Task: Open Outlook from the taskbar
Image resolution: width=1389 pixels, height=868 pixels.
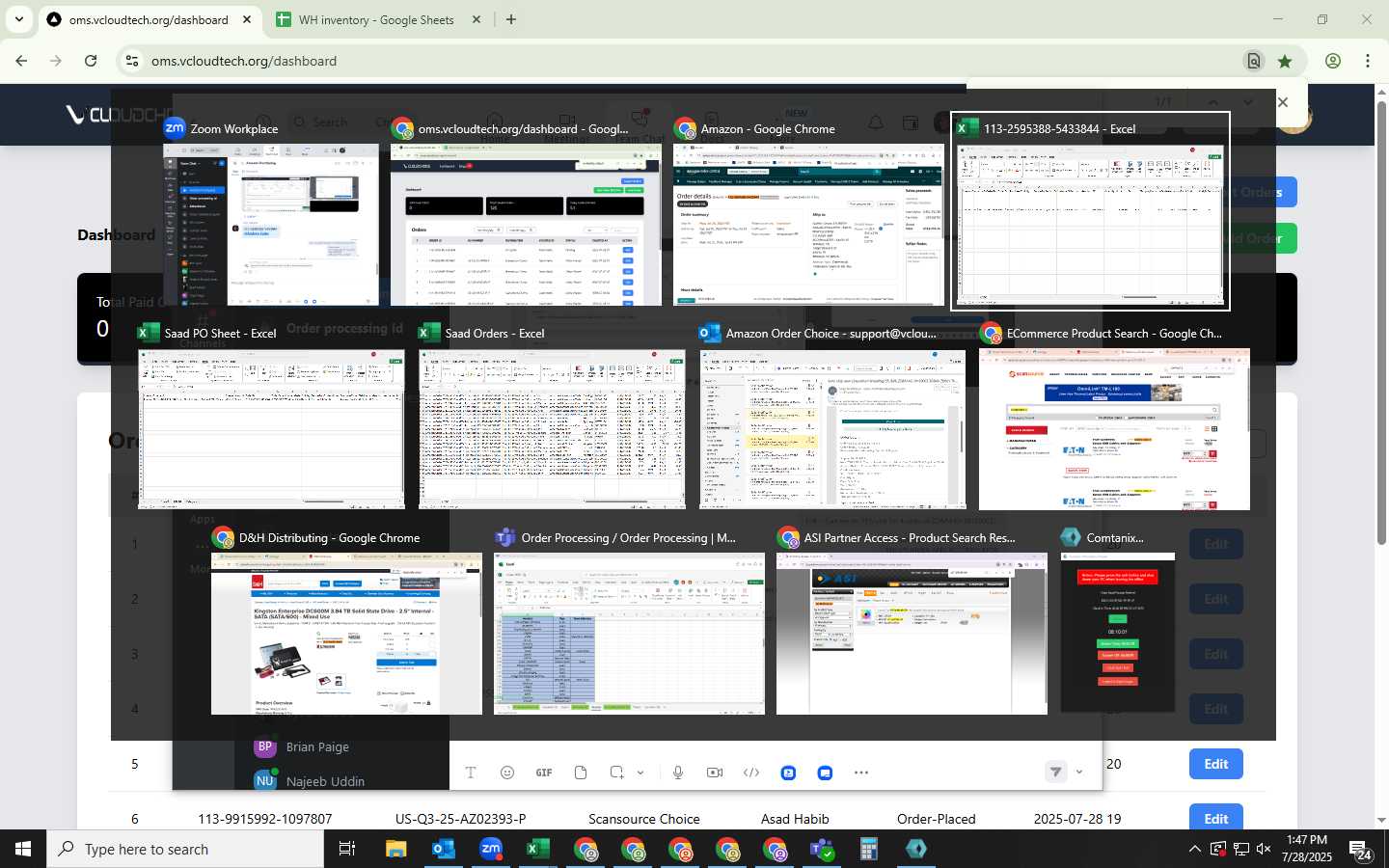Action: click(444, 849)
